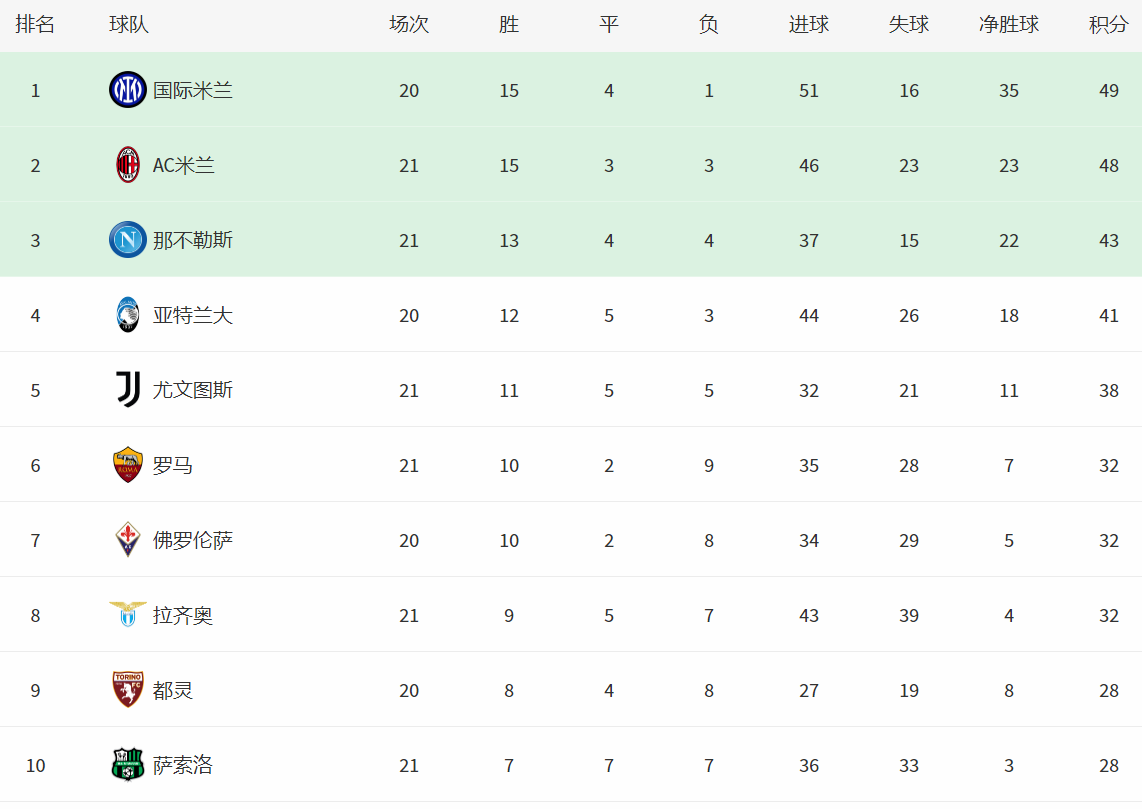Image resolution: width=1142 pixels, height=809 pixels.
Task: Click the 球队 column header
Action: [129, 25]
